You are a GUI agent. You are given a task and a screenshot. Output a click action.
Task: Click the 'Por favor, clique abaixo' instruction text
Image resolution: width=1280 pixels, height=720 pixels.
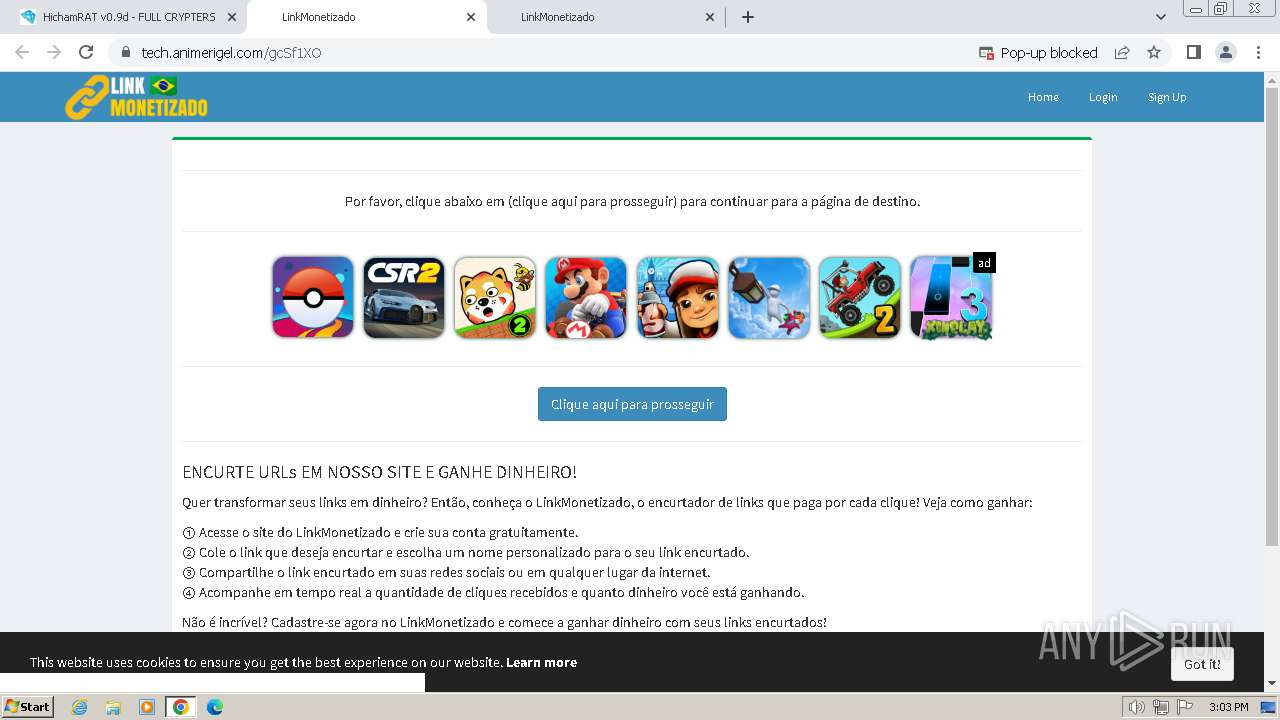coord(632,201)
